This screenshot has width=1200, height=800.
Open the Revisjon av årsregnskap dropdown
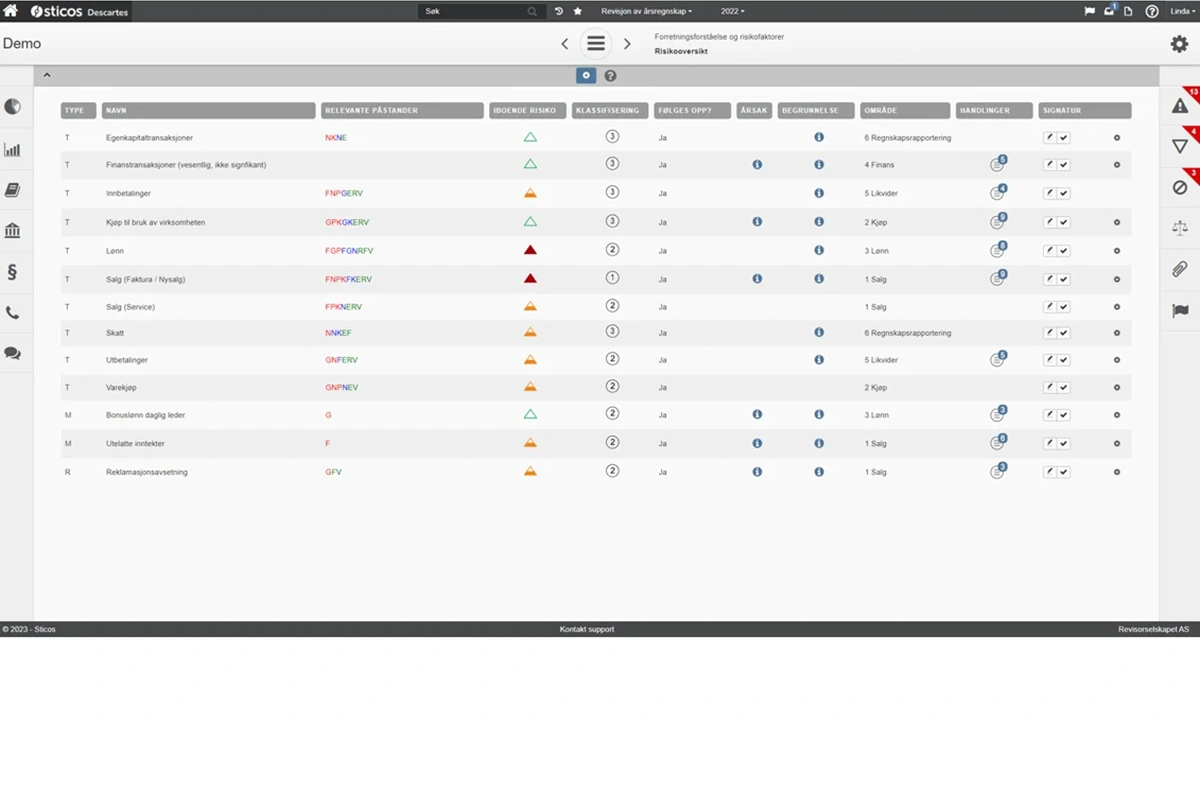pyautogui.click(x=646, y=11)
